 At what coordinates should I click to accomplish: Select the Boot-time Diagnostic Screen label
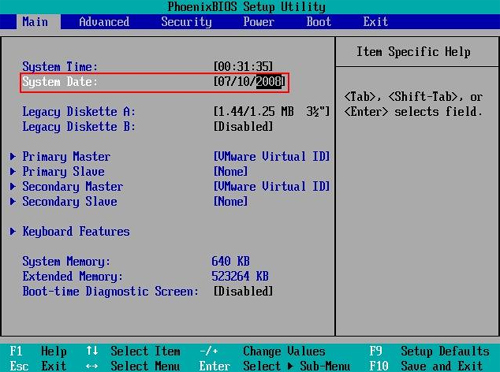(x=110, y=292)
